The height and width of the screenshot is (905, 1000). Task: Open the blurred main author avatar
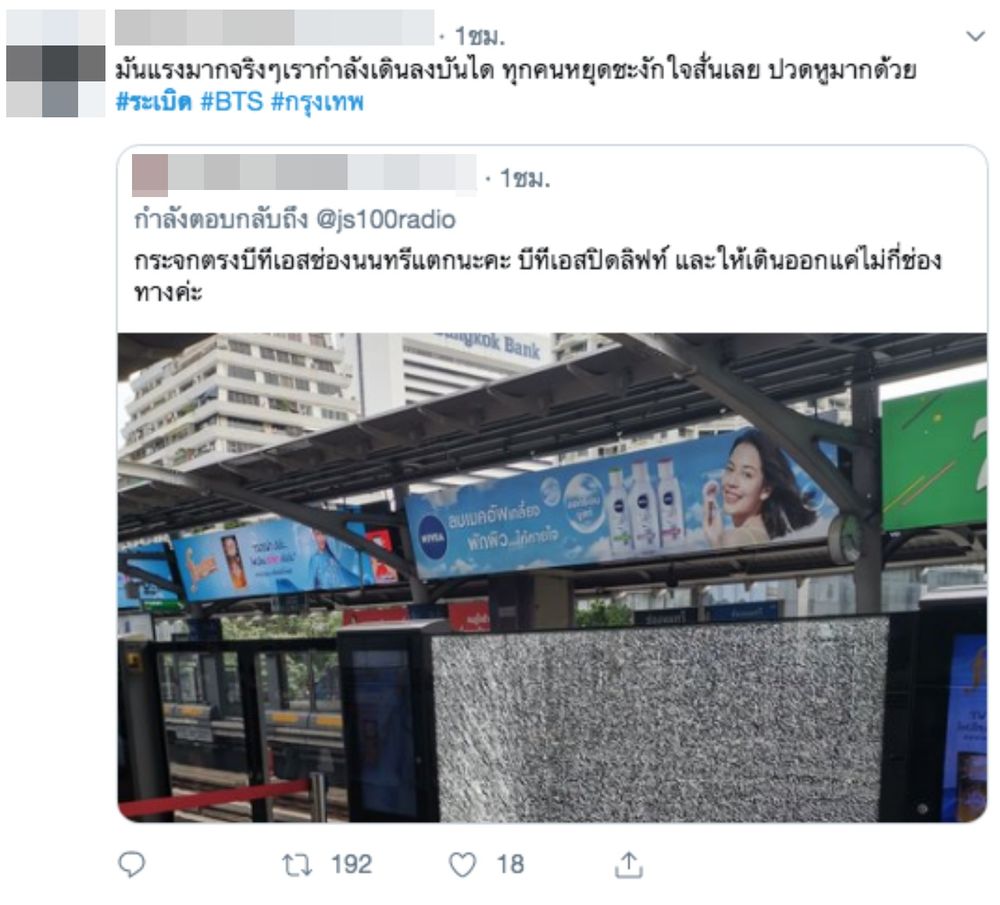pyautogui.click(x=55, y=63)
